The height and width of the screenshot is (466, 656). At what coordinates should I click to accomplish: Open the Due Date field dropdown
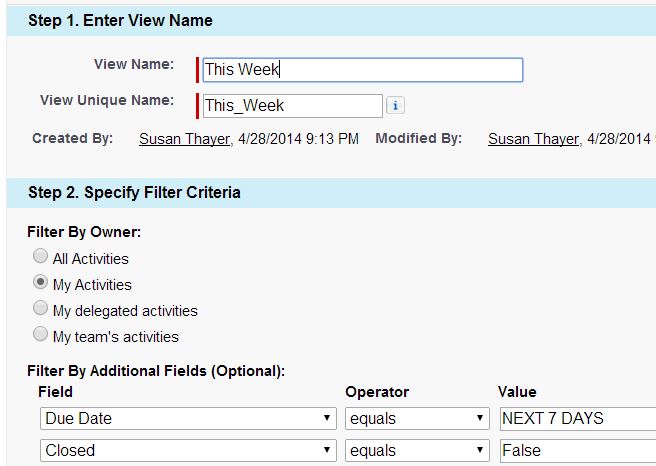[188, 418]
